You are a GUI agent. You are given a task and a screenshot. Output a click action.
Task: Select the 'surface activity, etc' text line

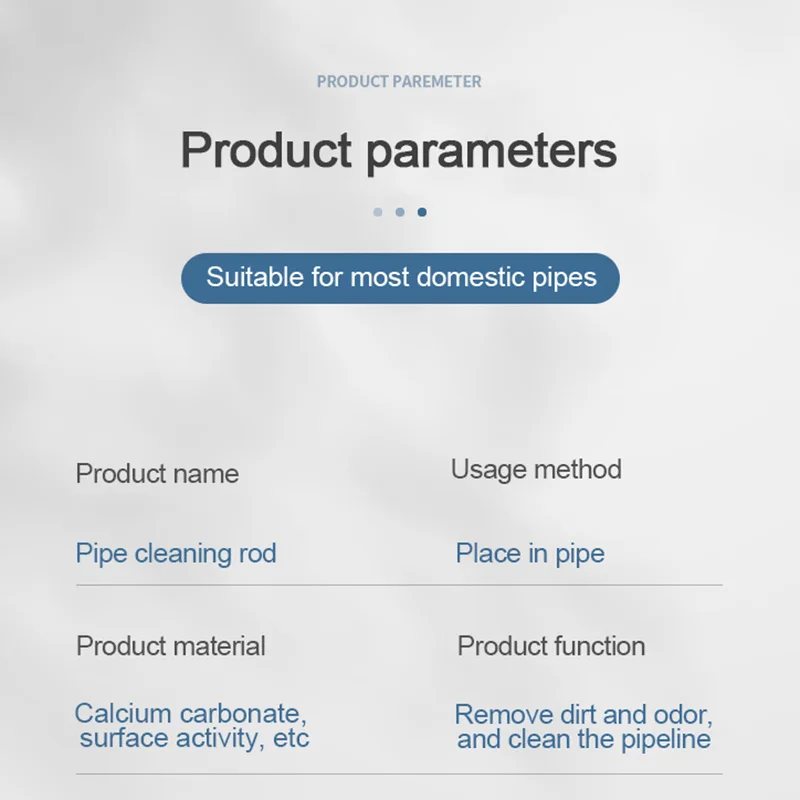194,738
